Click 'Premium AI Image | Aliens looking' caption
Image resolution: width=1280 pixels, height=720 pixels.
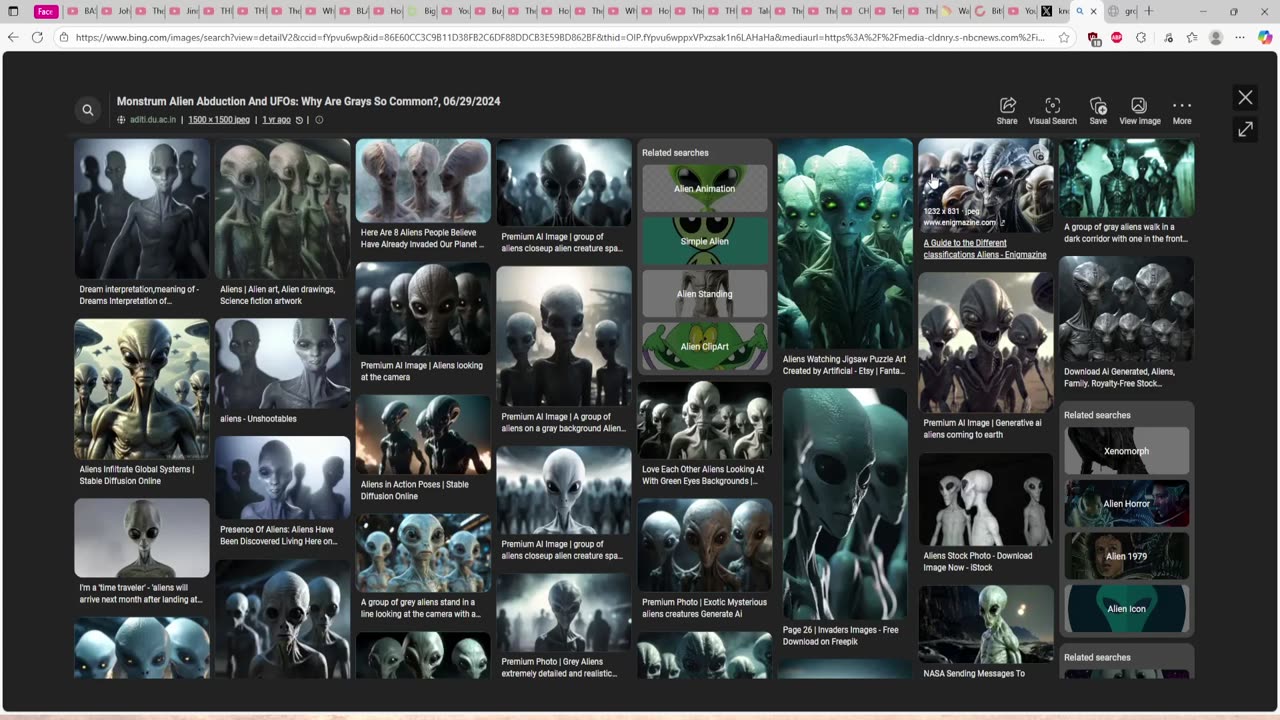click(x=422, y=371)
